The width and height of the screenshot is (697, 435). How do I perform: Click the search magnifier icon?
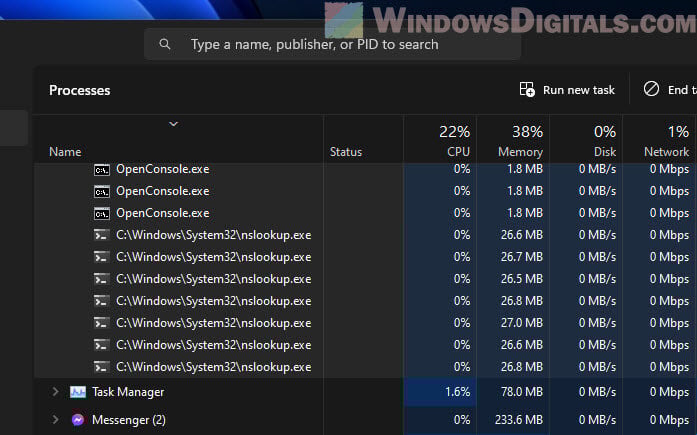click(x=164, y=44)
